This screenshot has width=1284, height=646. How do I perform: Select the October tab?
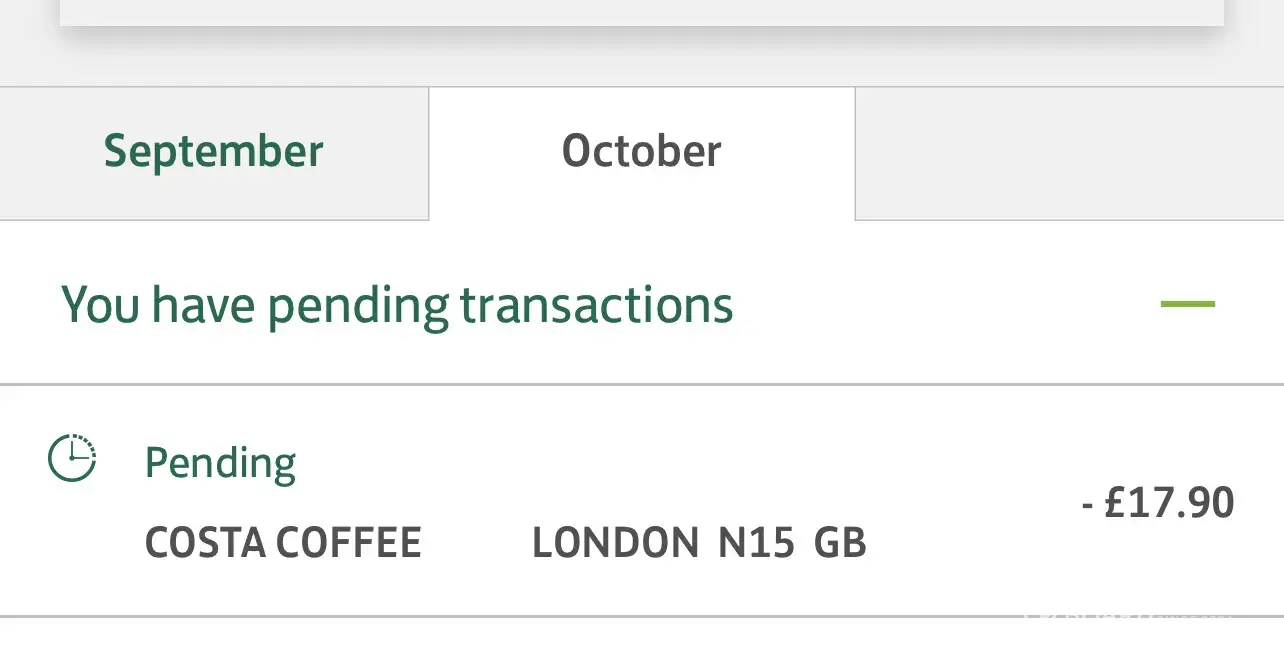click(641, 152)
